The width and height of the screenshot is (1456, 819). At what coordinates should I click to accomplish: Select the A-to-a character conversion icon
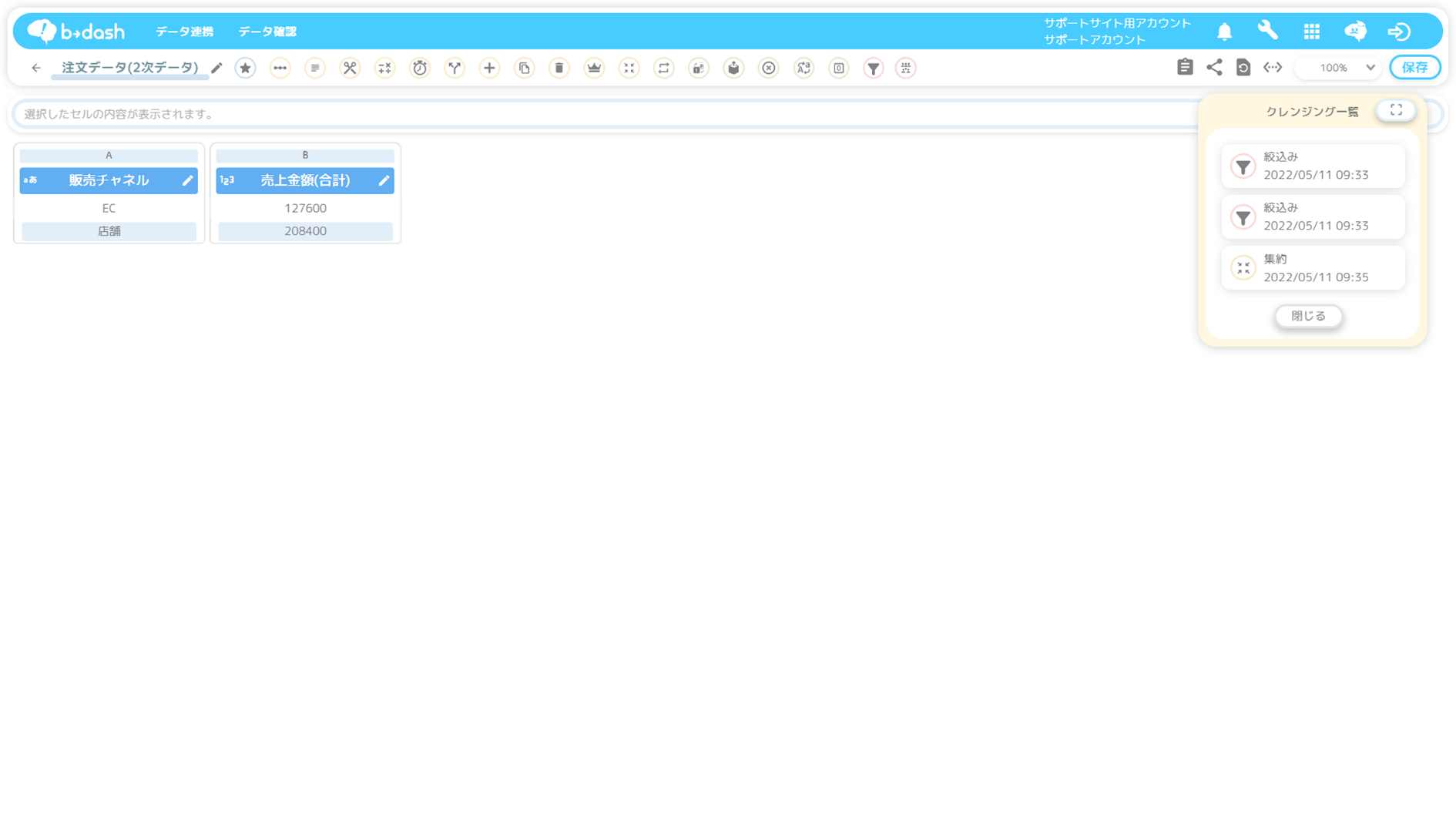coord(803,68)
